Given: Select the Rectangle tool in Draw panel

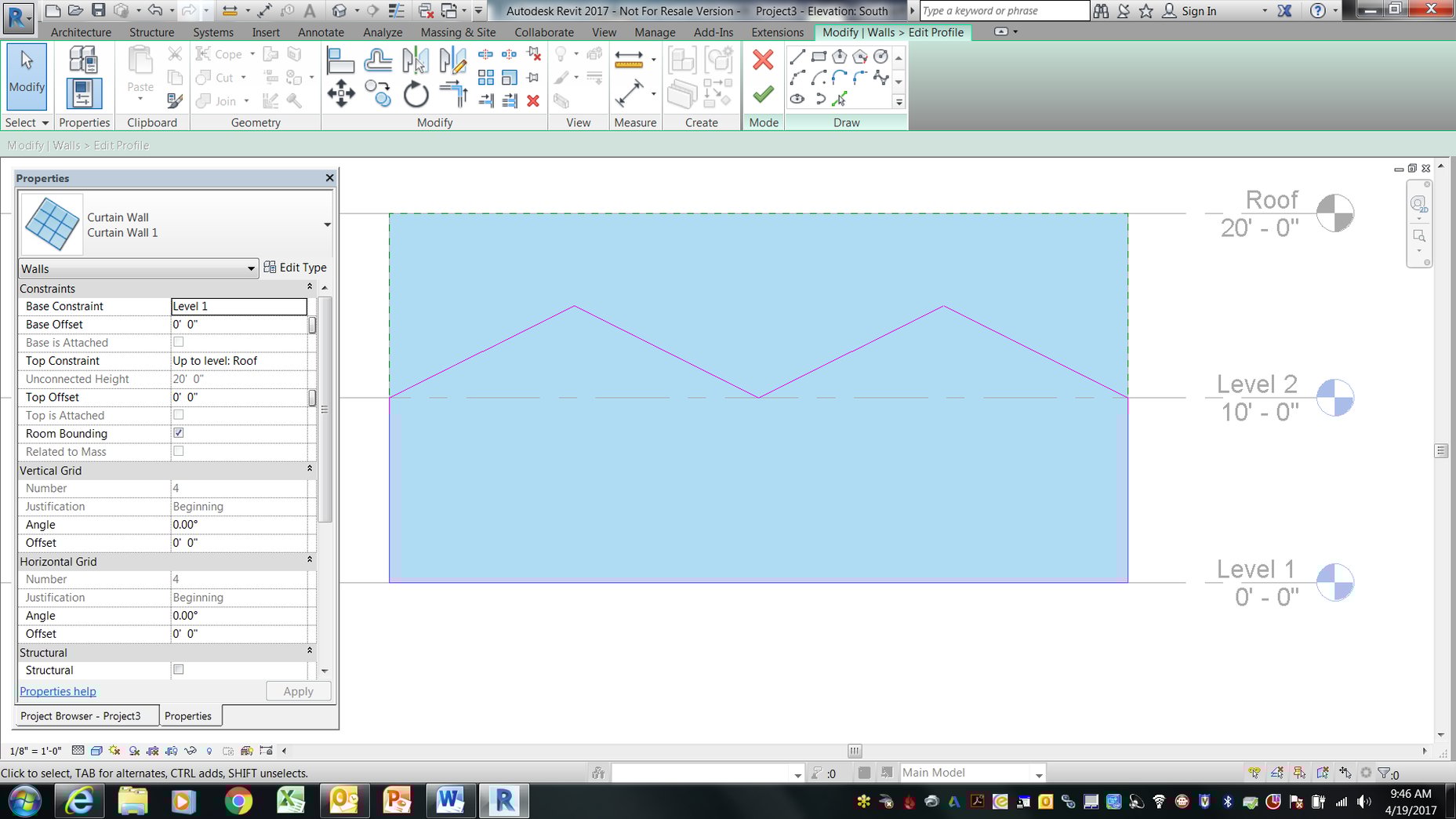Looking at the screenshot, I should coord(819,56).
